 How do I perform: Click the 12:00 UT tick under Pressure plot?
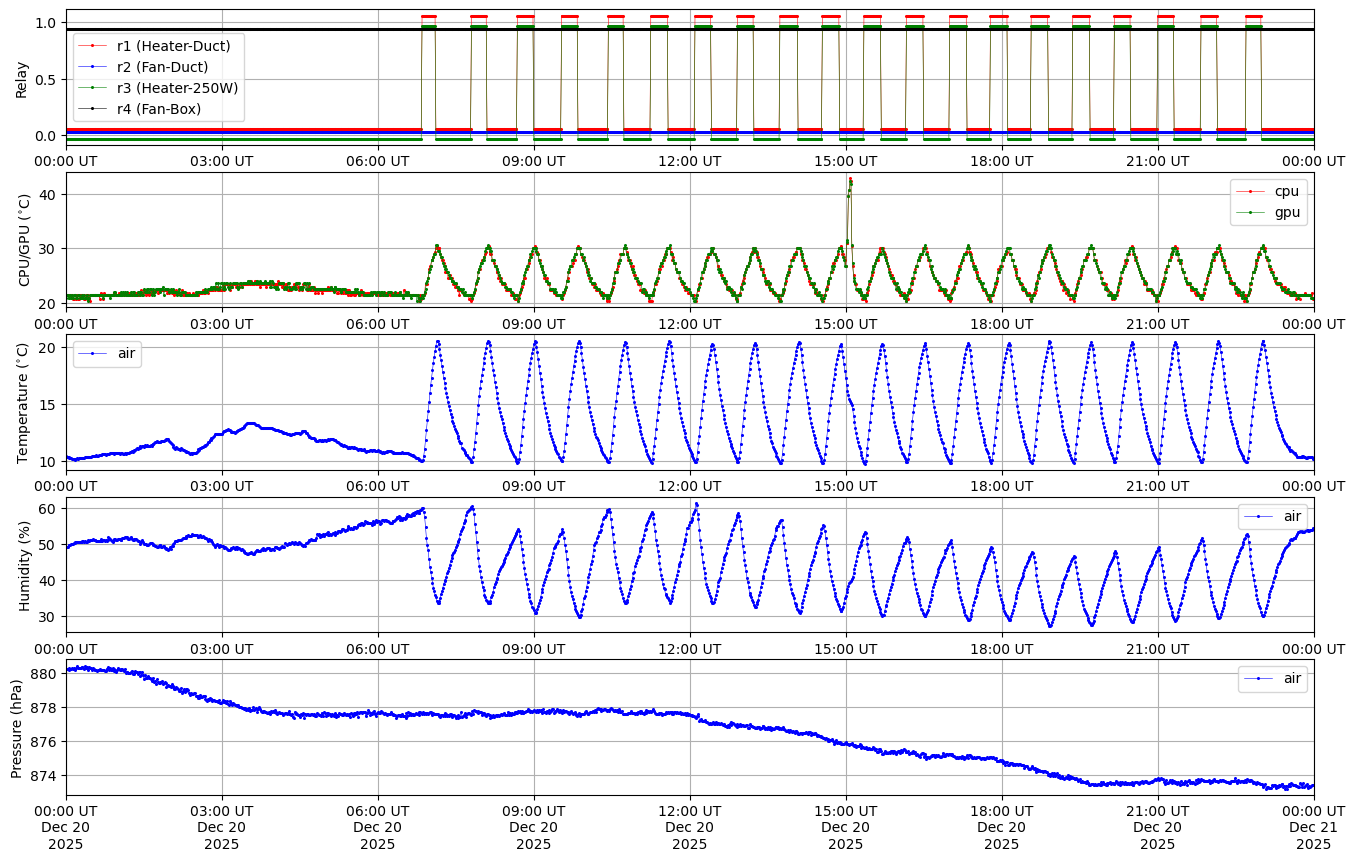690,809
